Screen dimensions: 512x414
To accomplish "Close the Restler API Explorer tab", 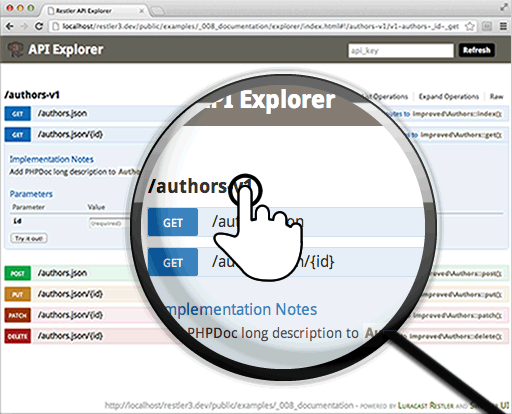I will click(142, 11).
